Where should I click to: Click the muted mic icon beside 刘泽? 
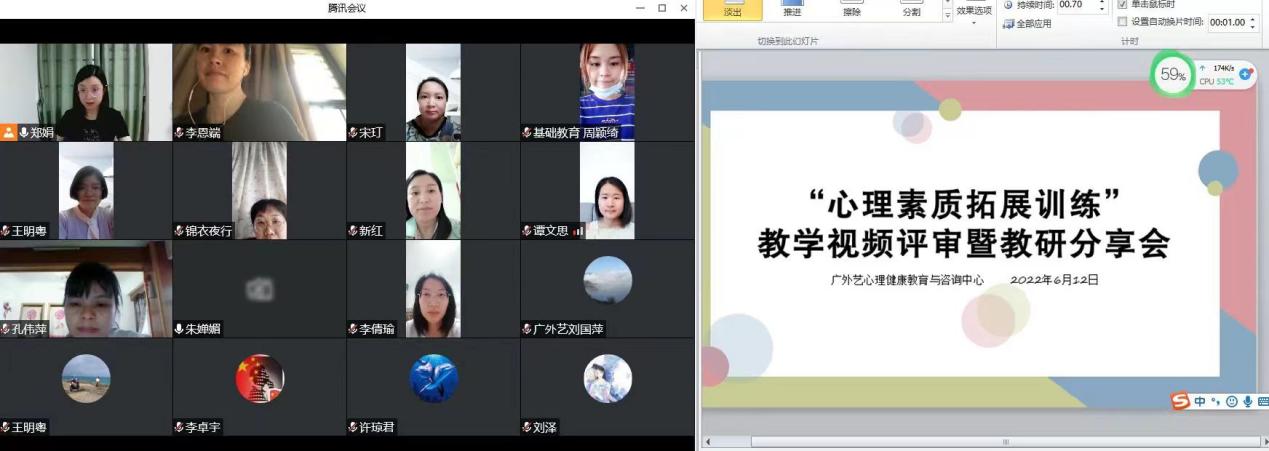pyautogui.click(x=527, y=427)
